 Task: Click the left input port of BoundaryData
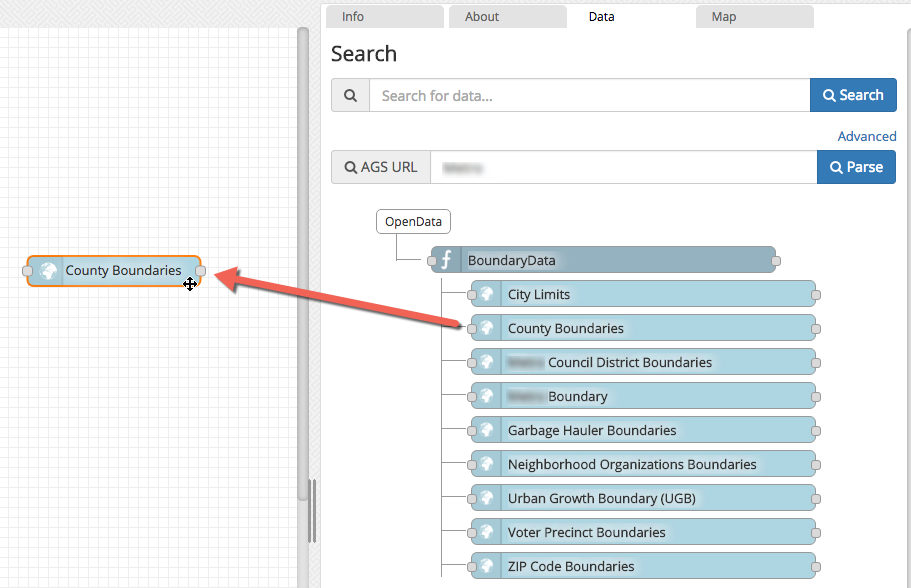point(432,261)
